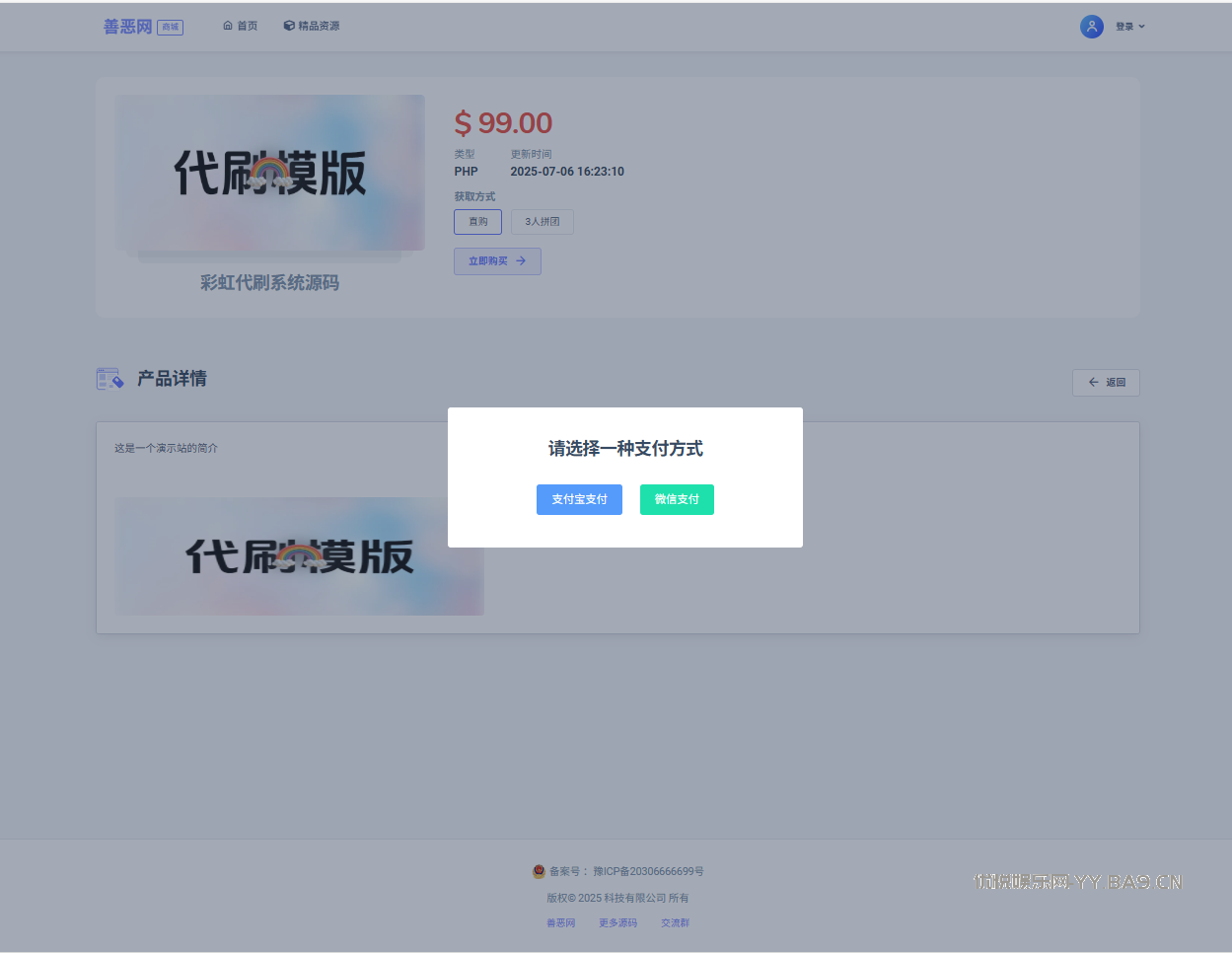Image resolution: width=1232 pixels, height=953 pixels.
Task: Click the 商城 badge beside the logo
Action: click(x=170, y=28)
